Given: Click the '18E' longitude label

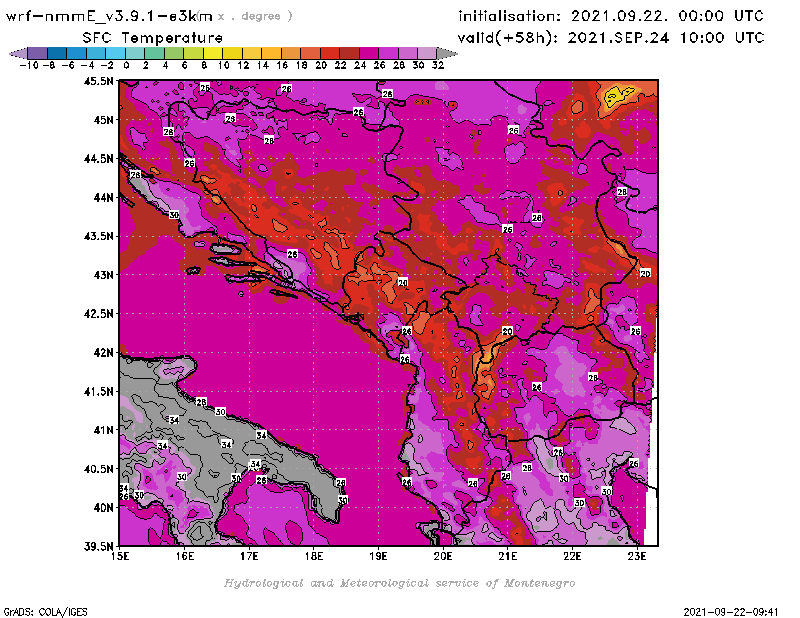Looking at the screenshot, I should pos(314,556).
